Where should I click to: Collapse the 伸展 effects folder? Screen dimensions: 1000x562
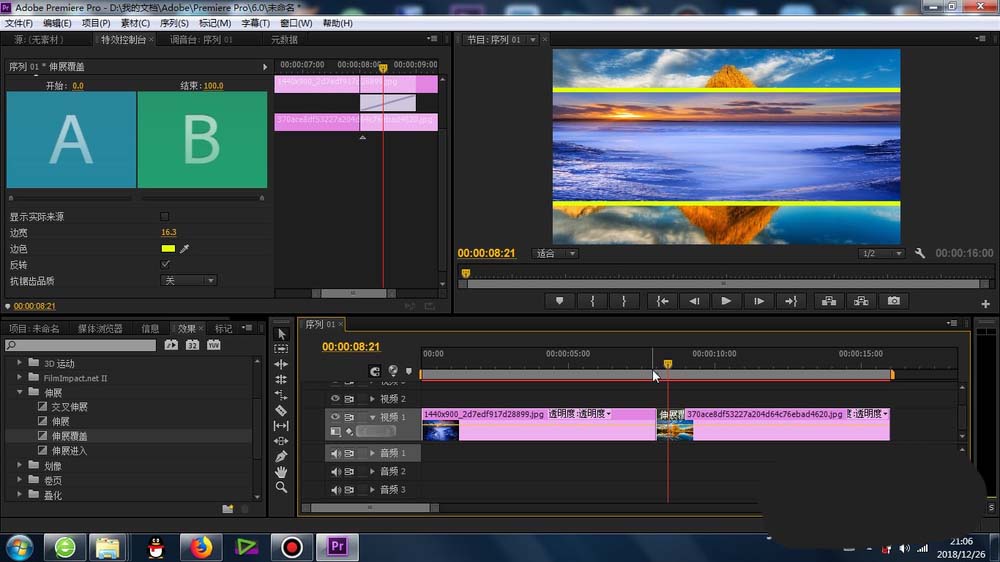click(x=19, y=392)
